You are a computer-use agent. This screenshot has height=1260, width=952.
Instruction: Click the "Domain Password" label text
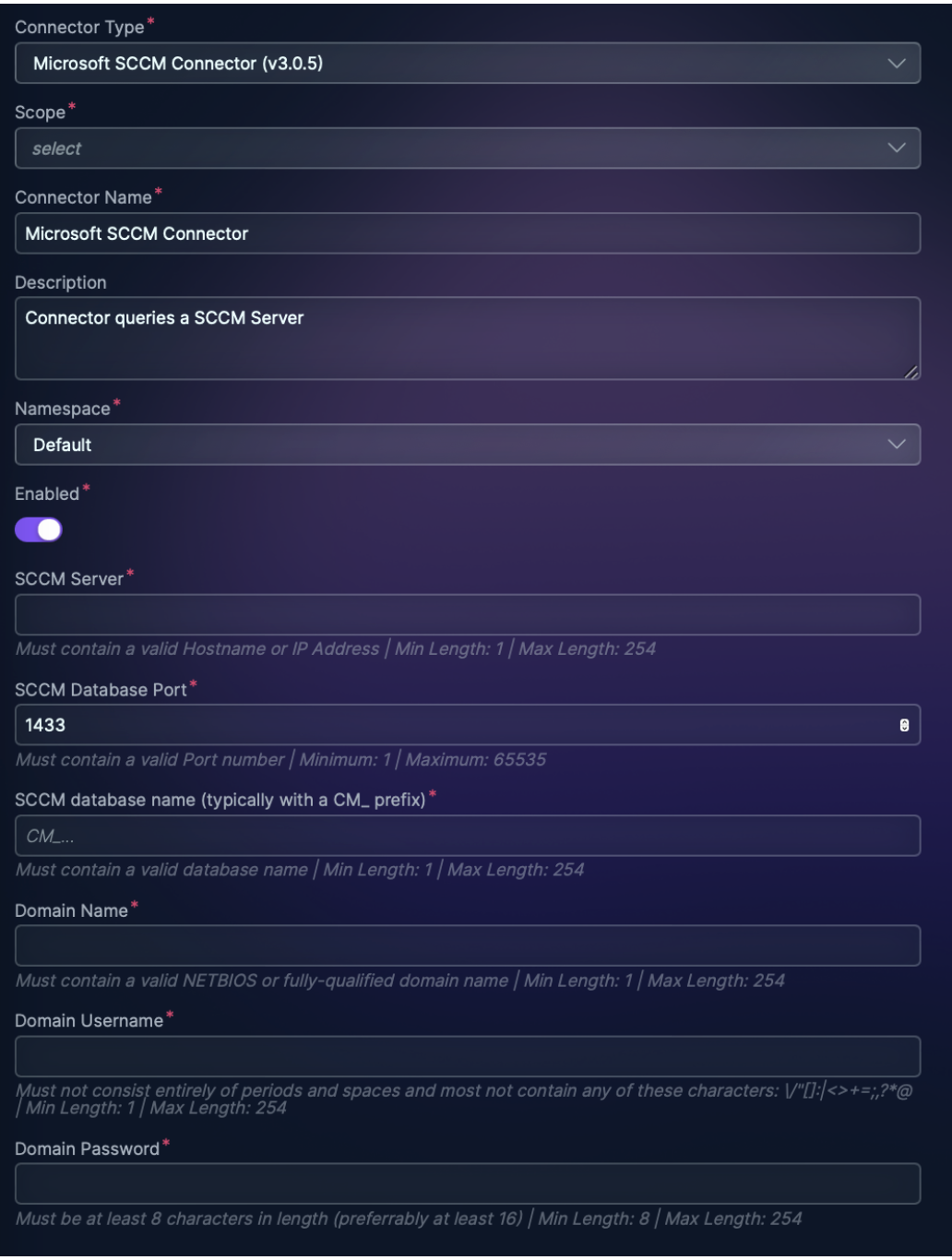pyautogui.click(x=87, y=1148)
